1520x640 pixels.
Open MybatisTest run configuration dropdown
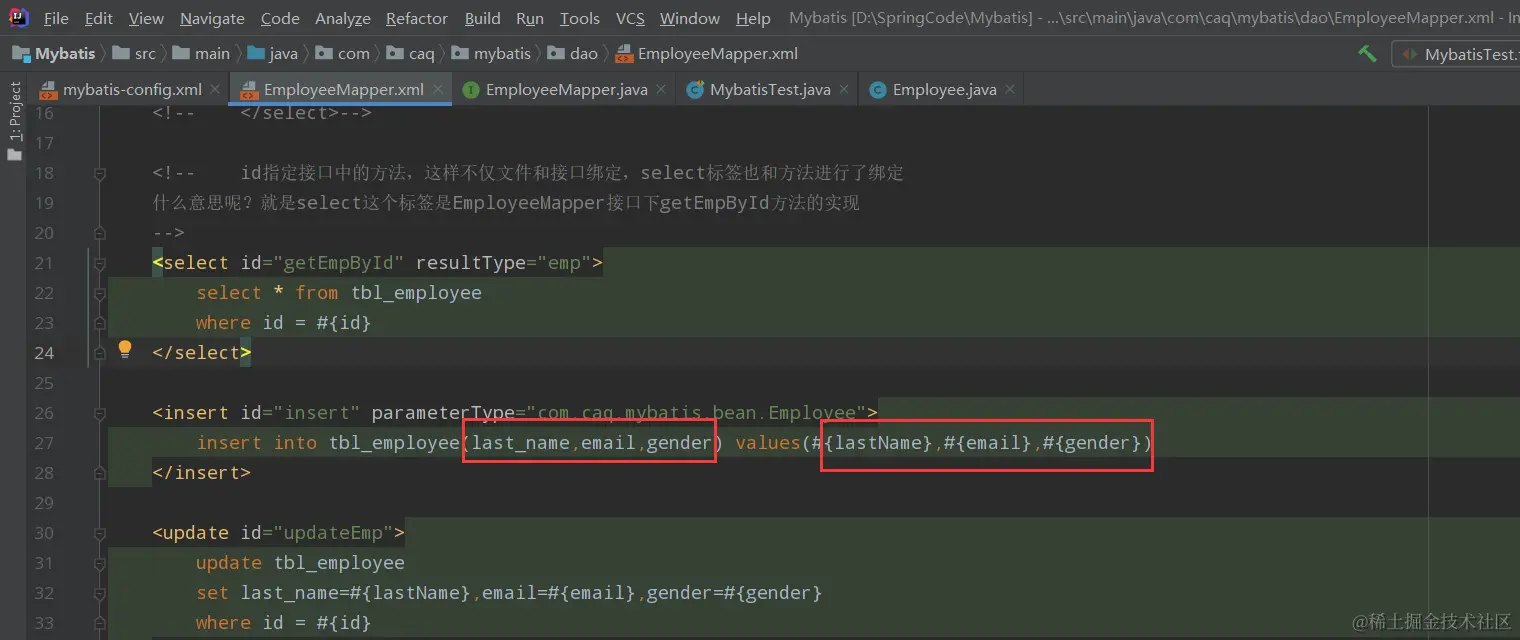click(1458, 54)
